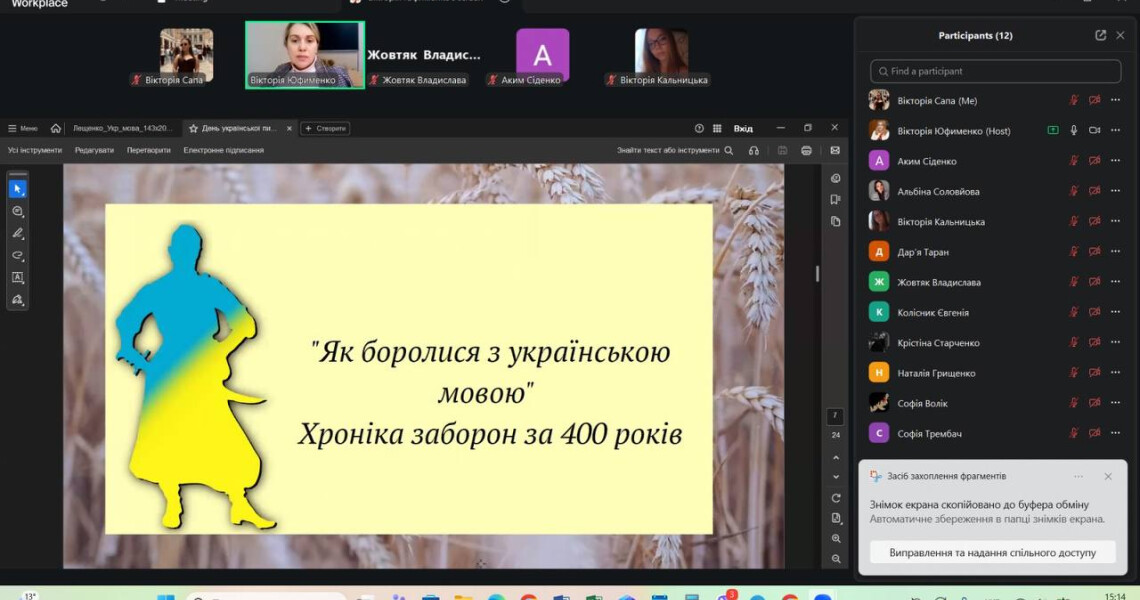This screenshot has width=1140, height=600.
Task: Dismiss the snipping tool notification
Action: pyautogui.click(x=1108, y=476)
